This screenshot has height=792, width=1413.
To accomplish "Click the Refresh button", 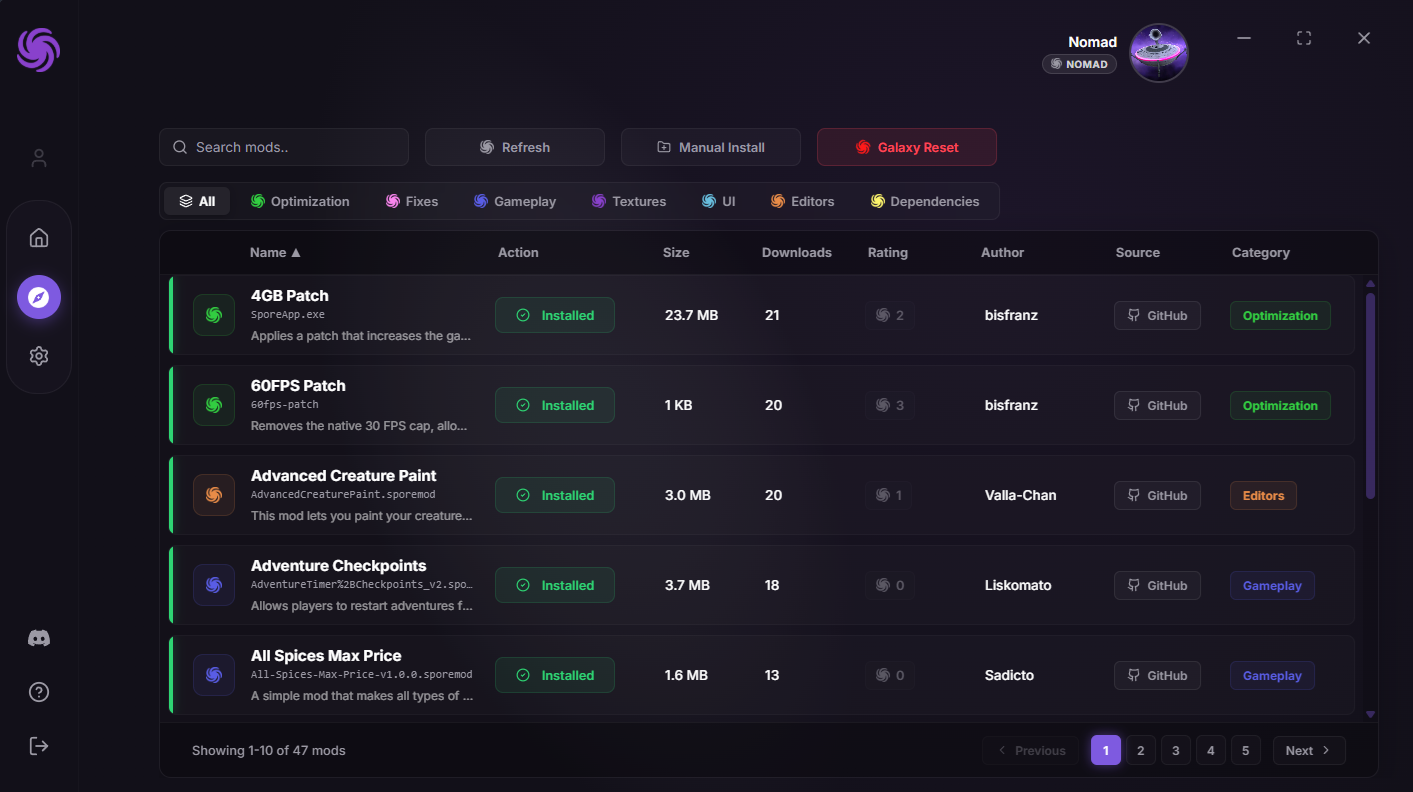I will click(x=515, y=147).
